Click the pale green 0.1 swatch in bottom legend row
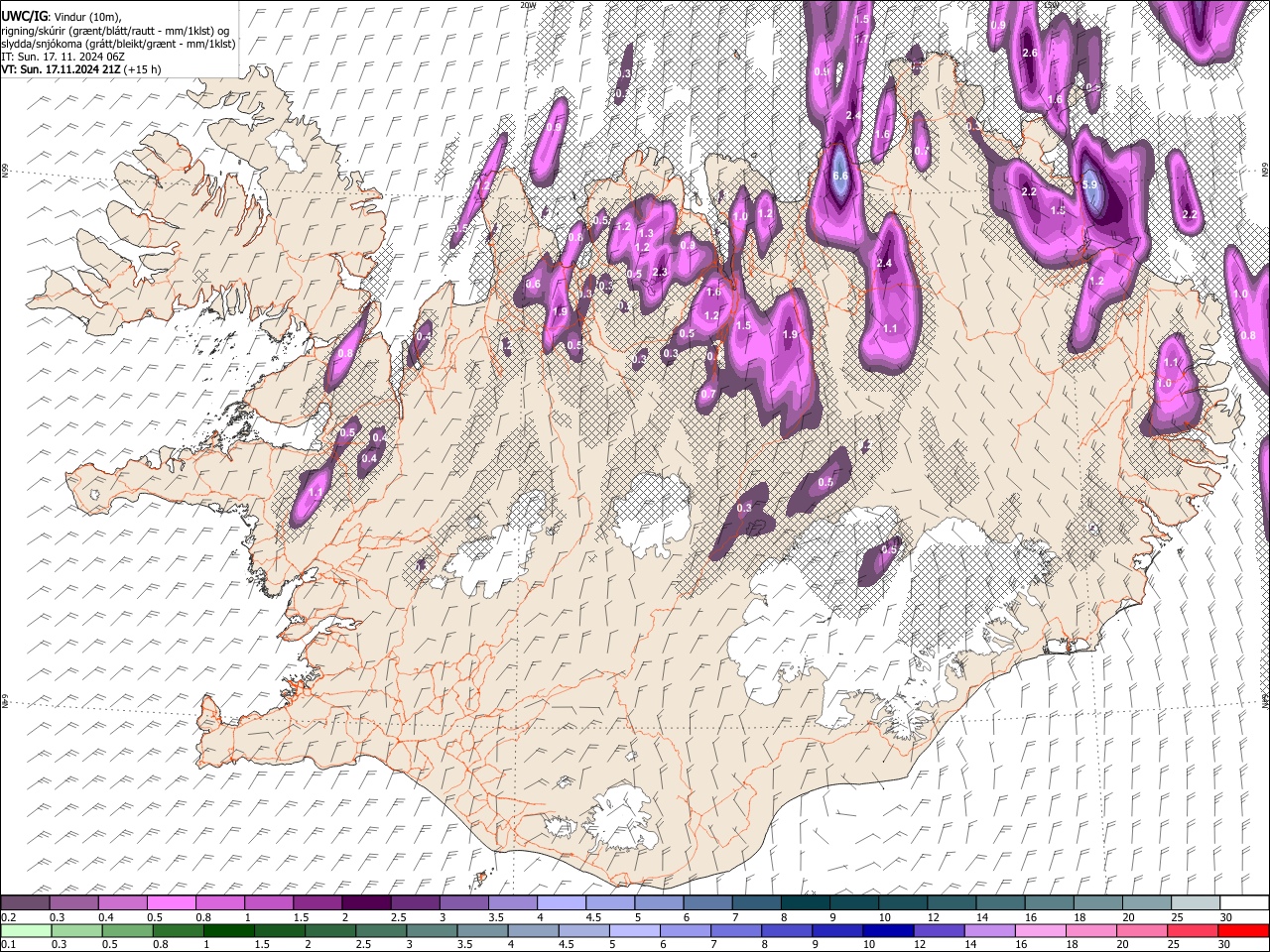 tap(26, 931)
